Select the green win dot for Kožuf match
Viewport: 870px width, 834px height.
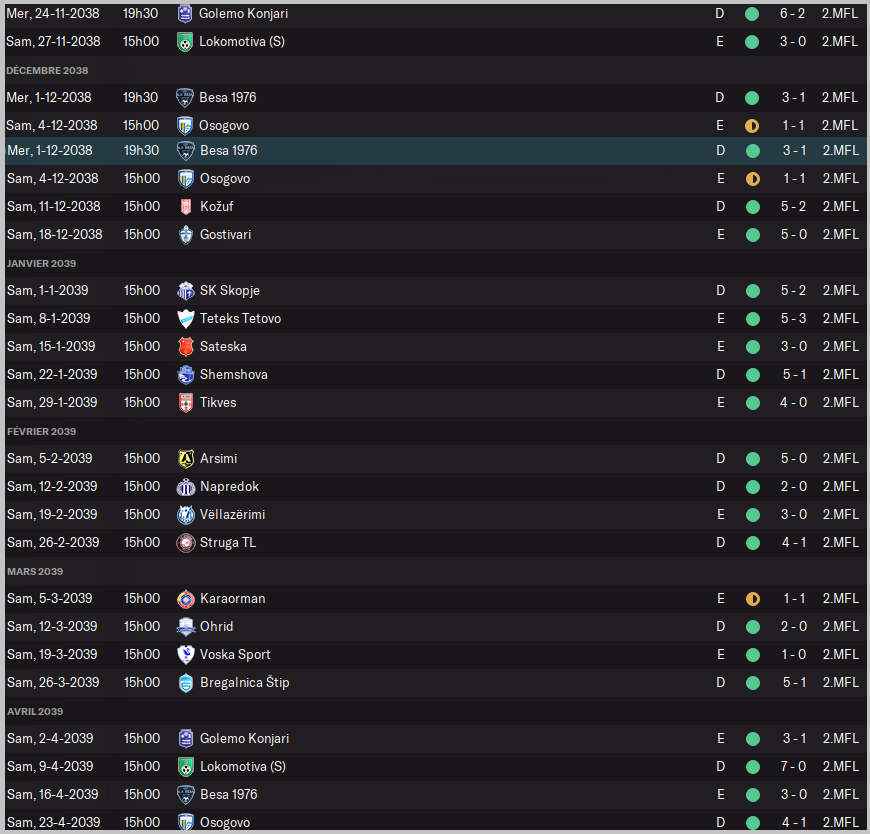(x=752, y=207)
